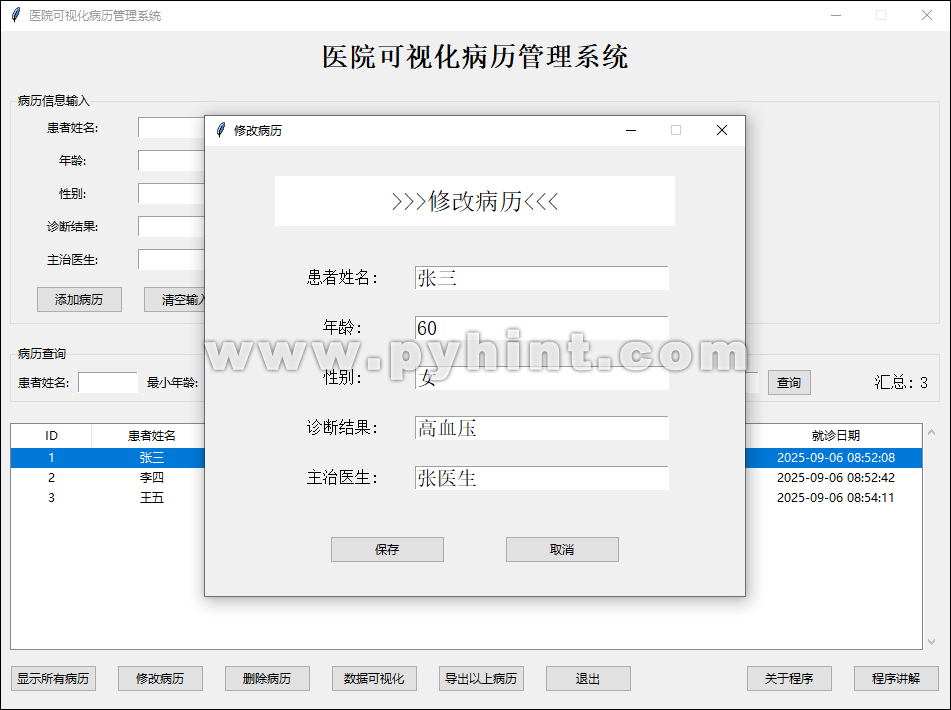Viewport: 951px width, 710px height.
Task: Click the bottom 修改病历 button
Action: [x=160, y=678]
